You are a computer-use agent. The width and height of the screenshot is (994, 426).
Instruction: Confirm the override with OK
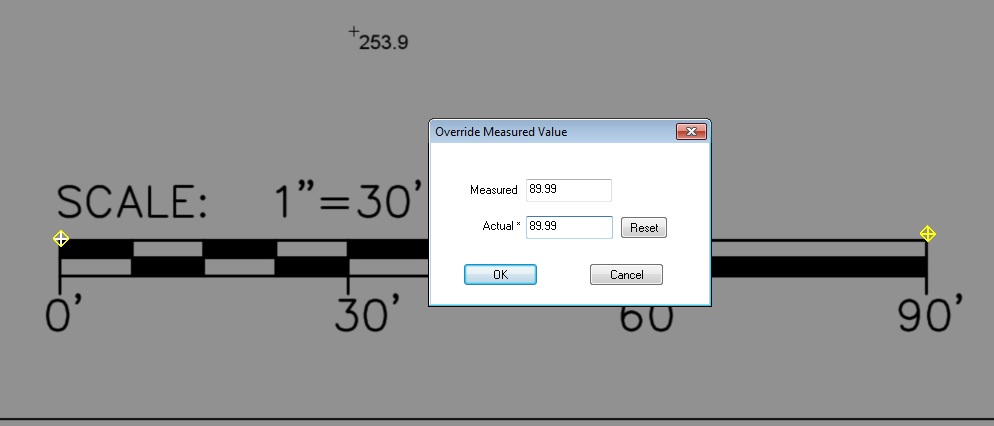(500, 274)
